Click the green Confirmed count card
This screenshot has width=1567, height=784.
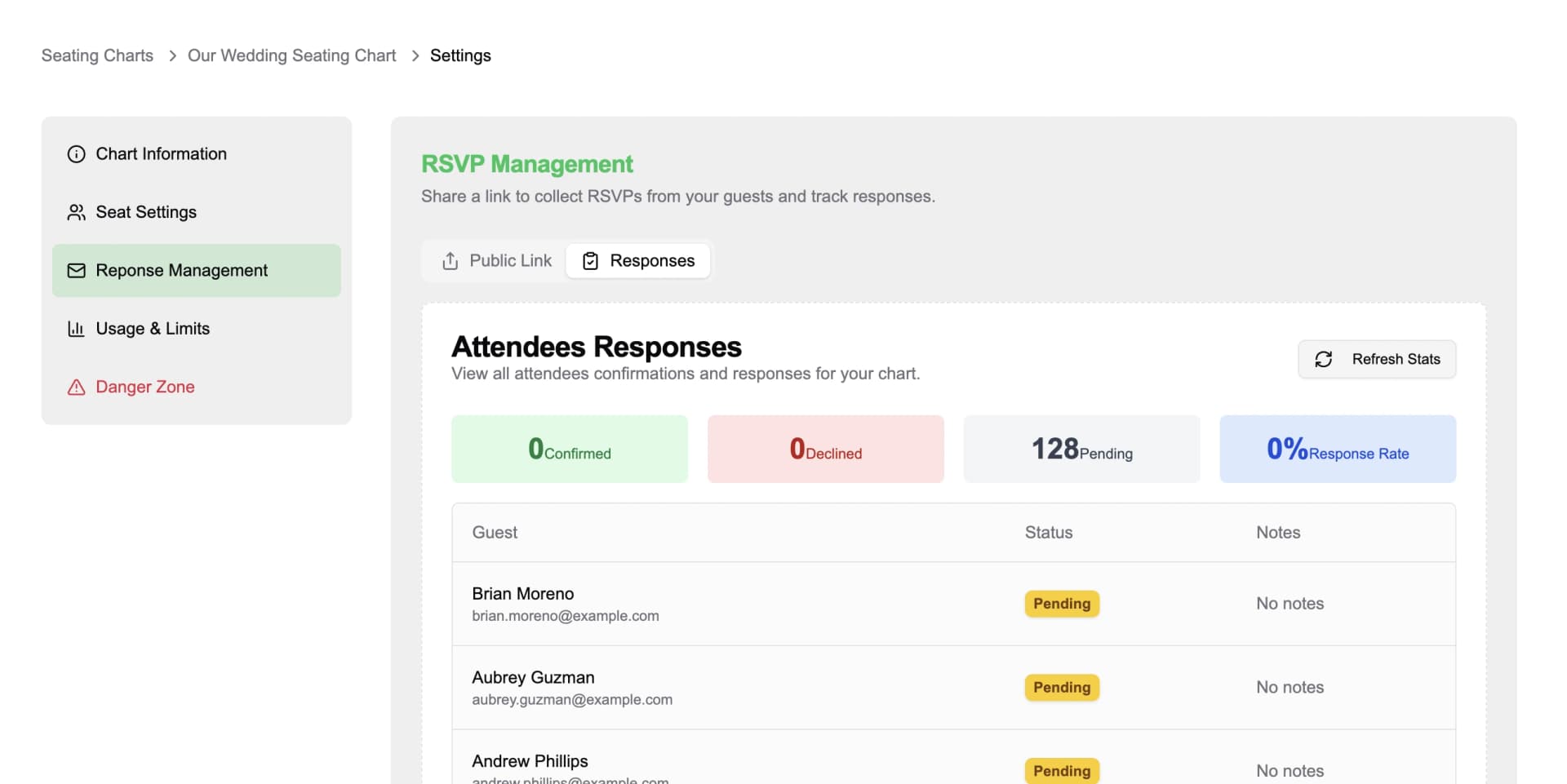569,449
